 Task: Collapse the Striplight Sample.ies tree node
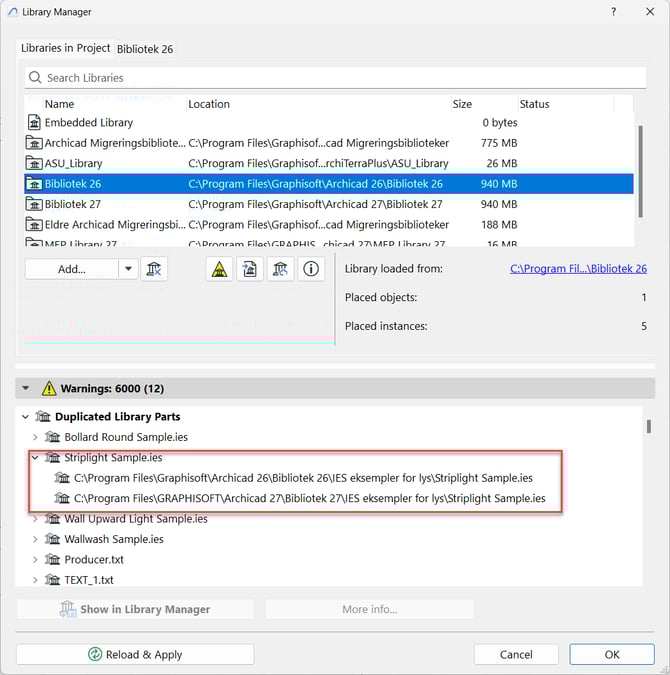coord(35,458)
